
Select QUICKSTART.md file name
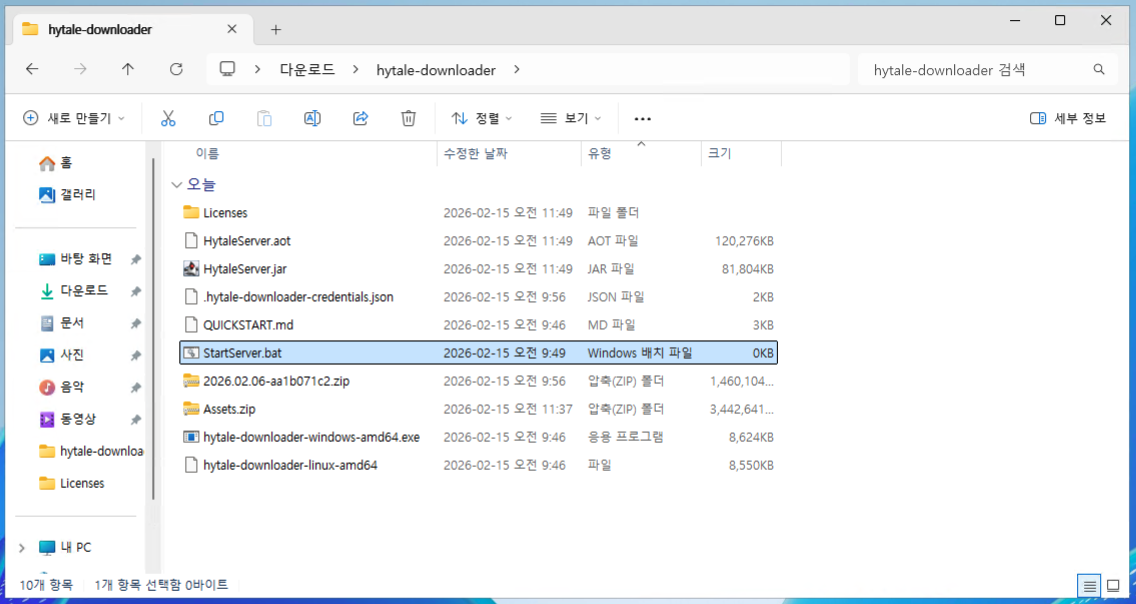(x=248, y=325)
